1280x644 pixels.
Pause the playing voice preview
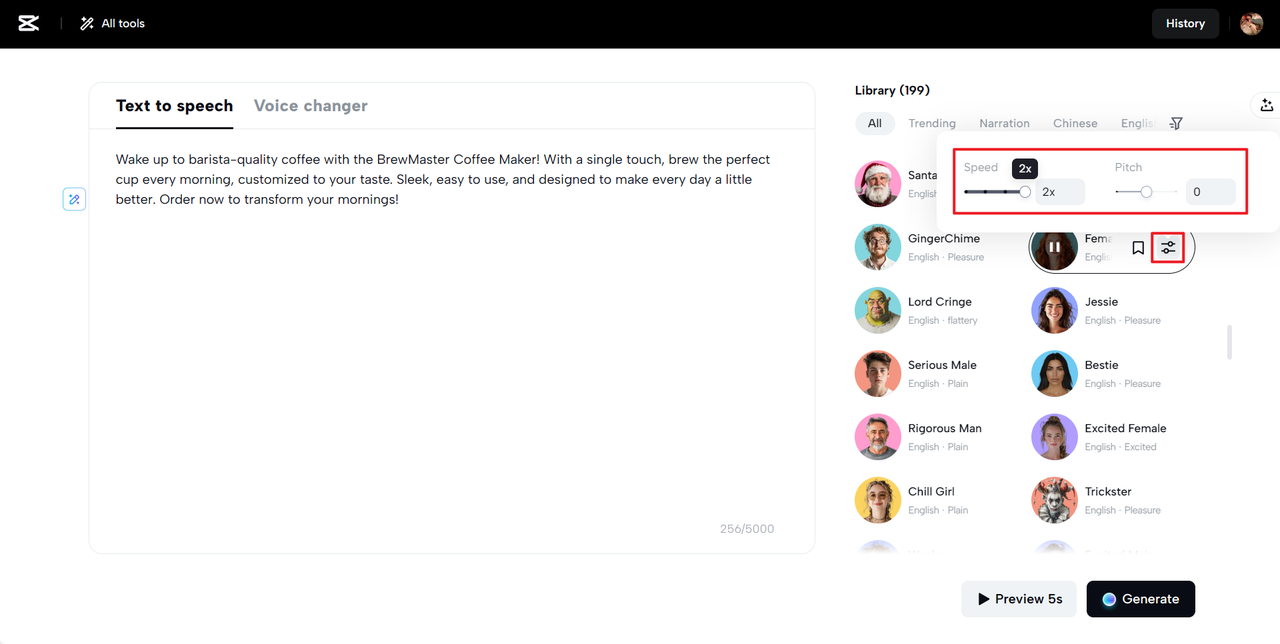tap(1054, 248)
